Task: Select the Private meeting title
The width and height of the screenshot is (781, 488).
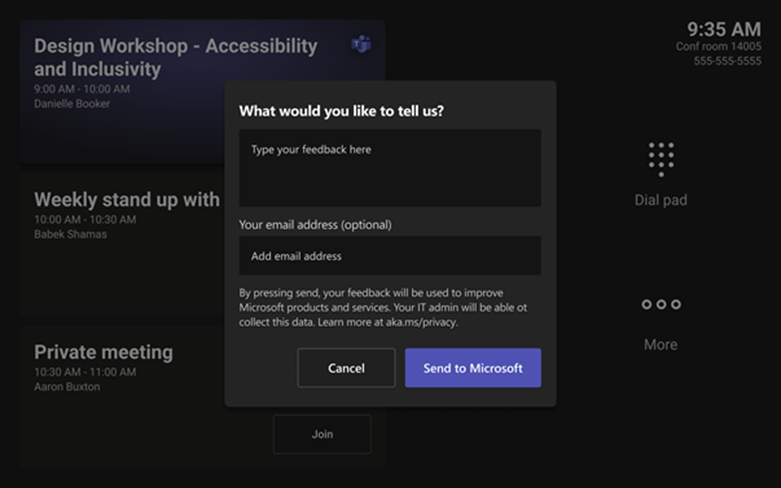Action: [x=104, y=352]
